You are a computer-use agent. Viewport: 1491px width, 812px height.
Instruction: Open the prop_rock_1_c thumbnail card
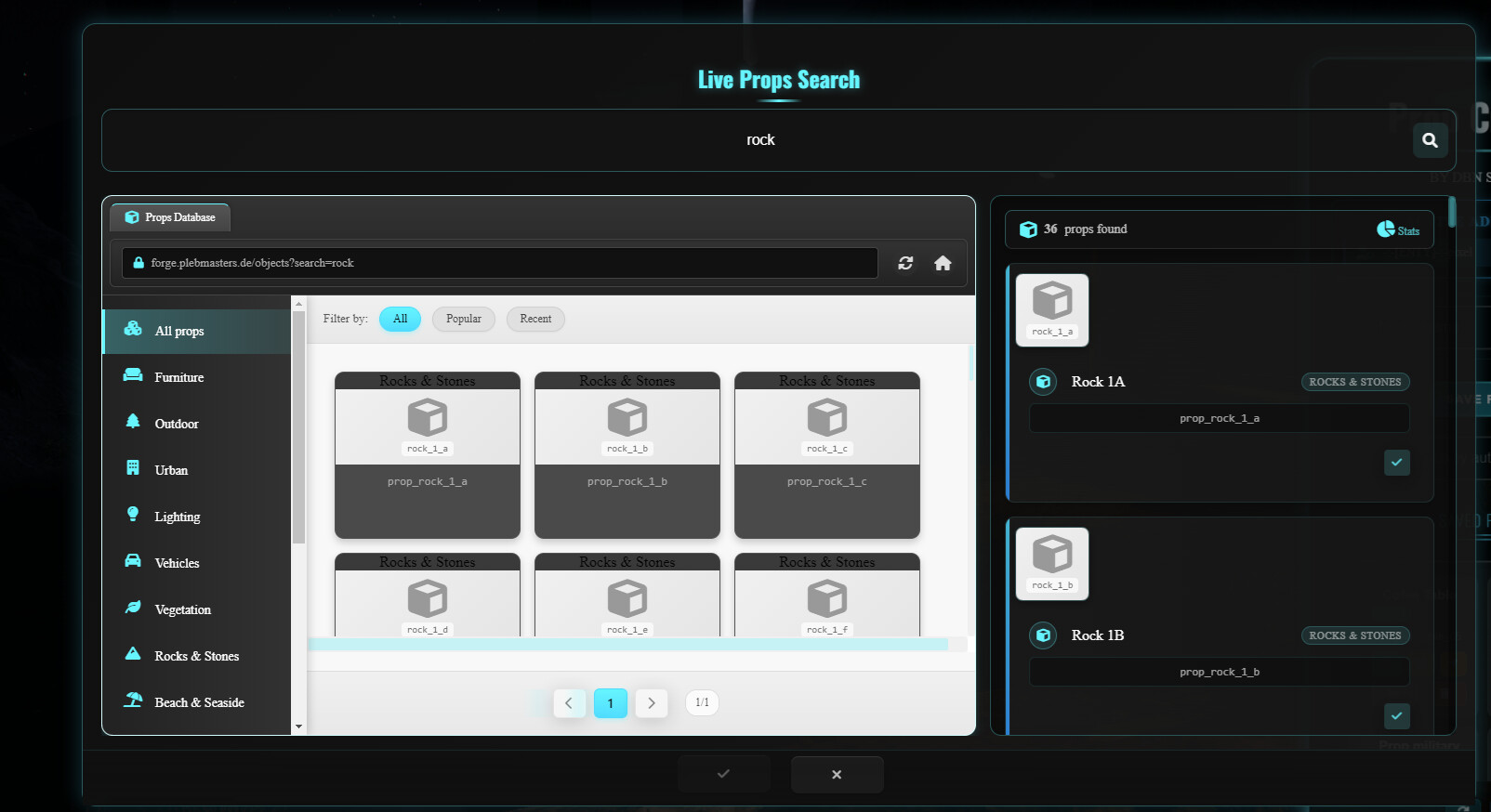tap(826, 455)
